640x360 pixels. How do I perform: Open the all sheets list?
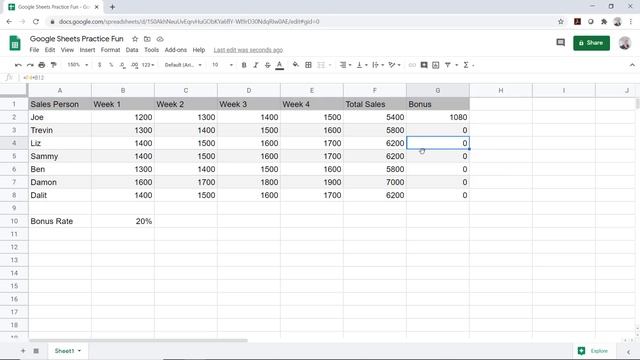tap(36, 351)
